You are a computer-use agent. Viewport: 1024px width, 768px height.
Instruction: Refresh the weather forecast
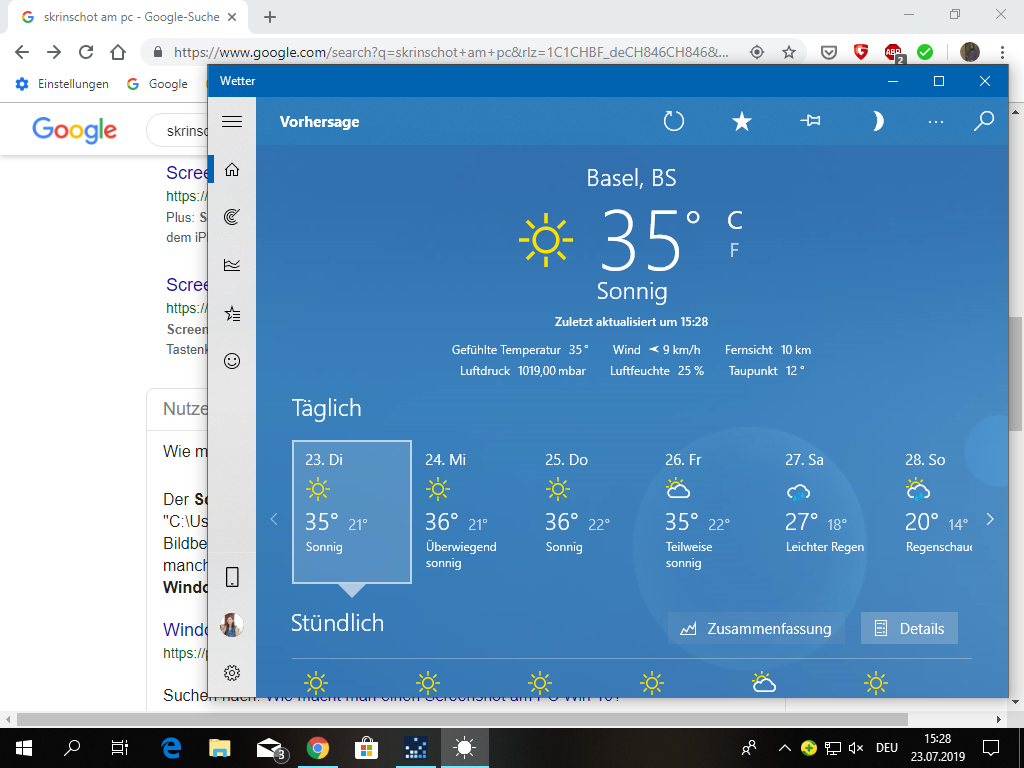pyautogui.click(x=674, y=122)
